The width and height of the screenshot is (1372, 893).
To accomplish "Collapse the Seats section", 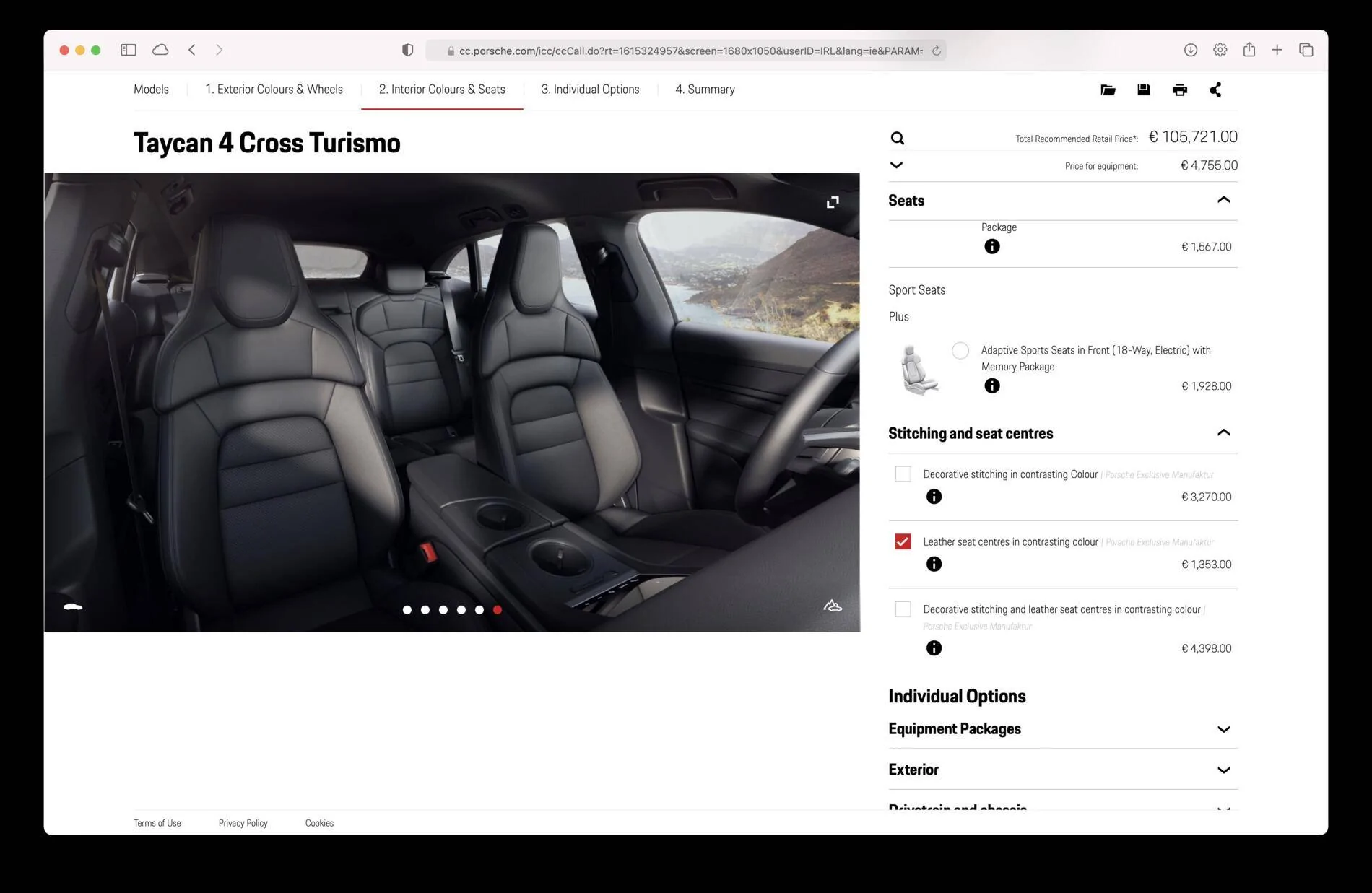I will click(x=1223, y=200).
